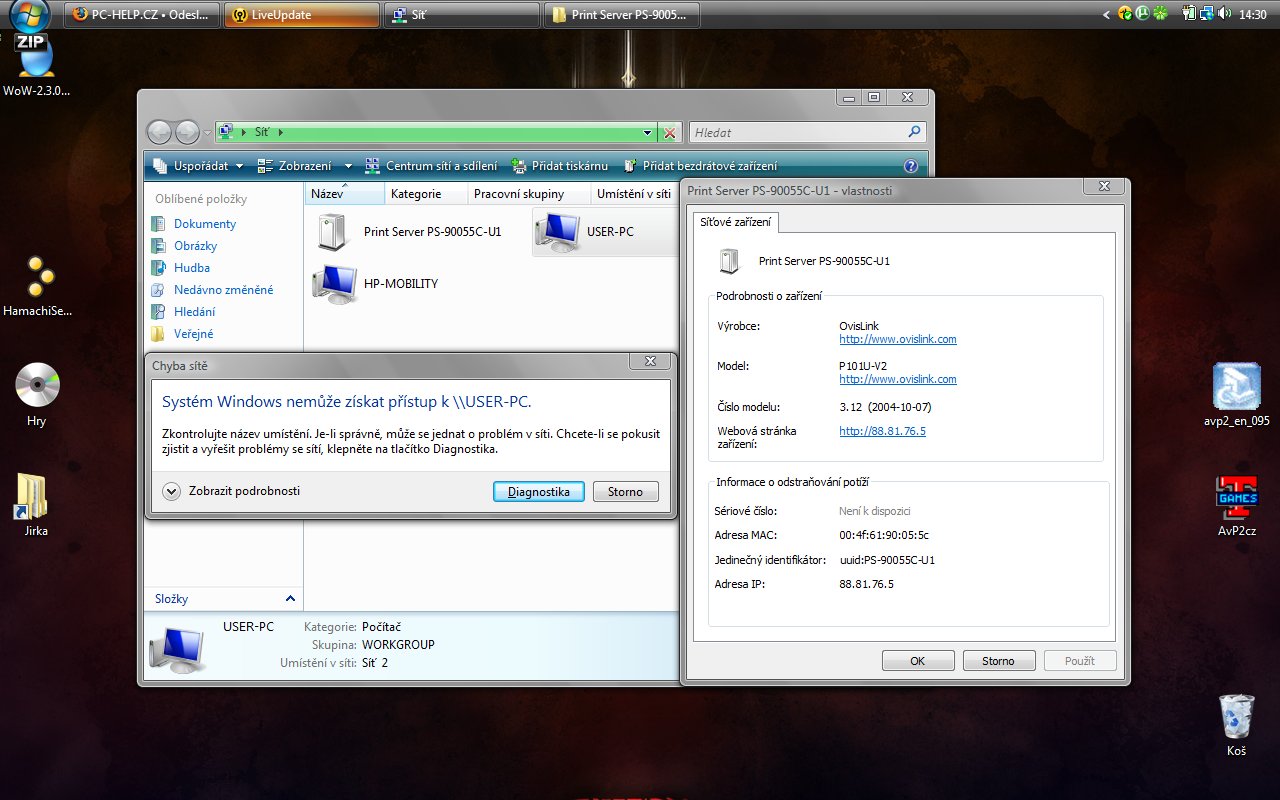
Task: Switch to PC-HELP.CZ Firefox taskbar item
Action: 142,15
